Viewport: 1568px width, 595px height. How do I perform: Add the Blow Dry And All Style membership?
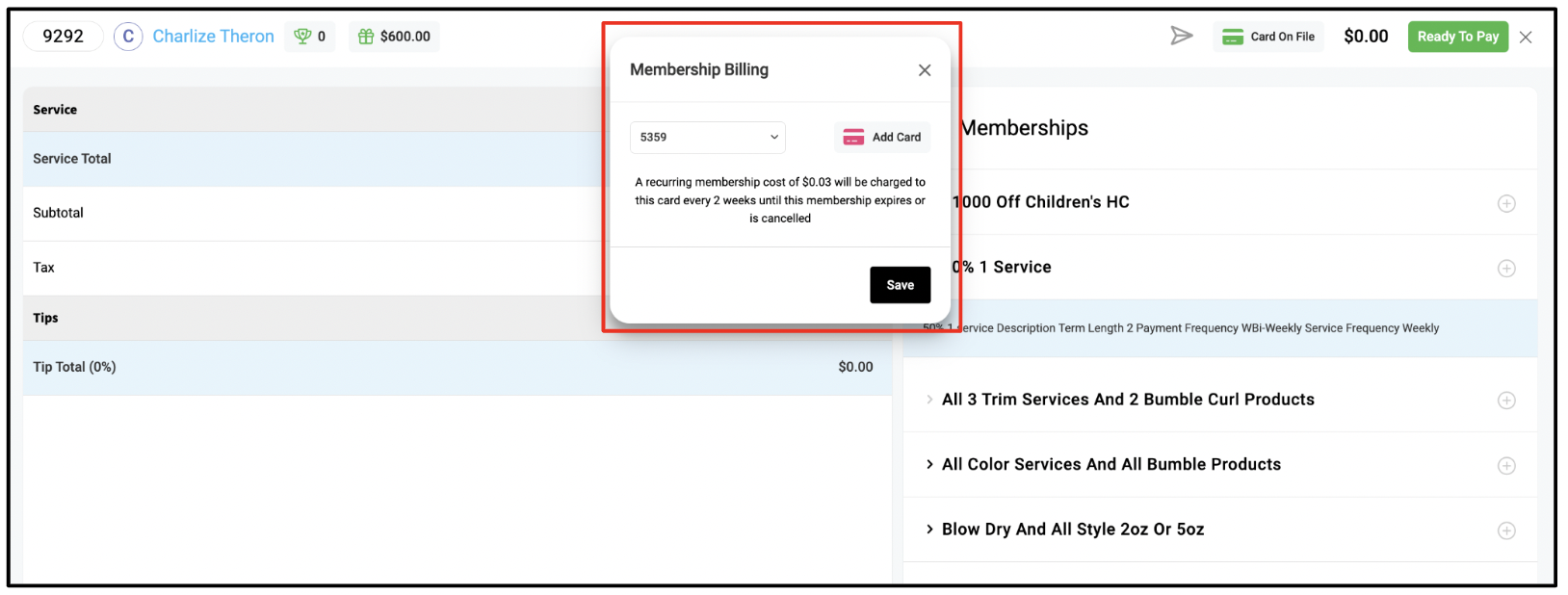(1506, 530)
